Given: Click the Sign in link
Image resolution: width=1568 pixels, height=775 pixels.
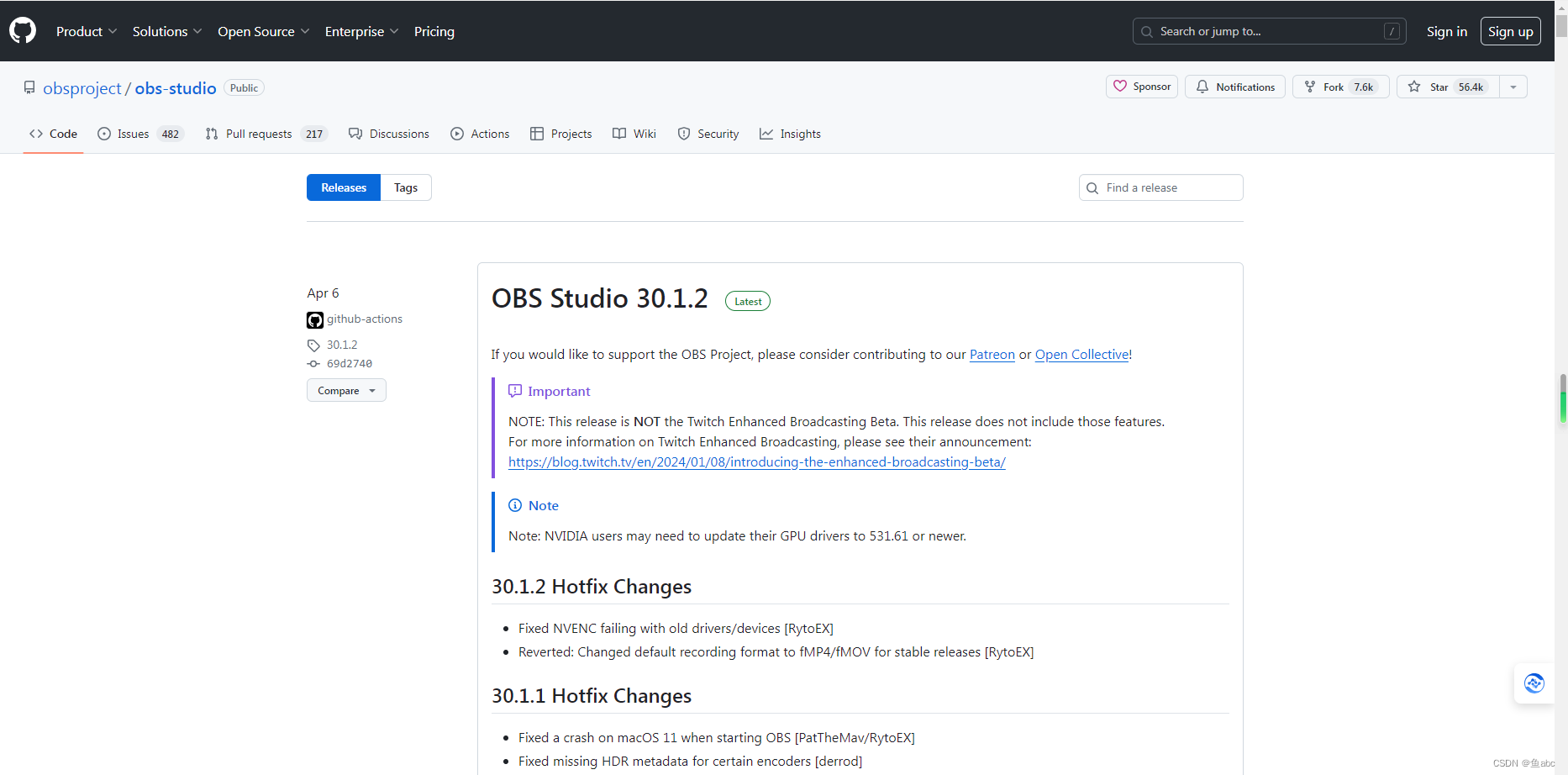Looking at the screenshot, I should pos(1447,31).
